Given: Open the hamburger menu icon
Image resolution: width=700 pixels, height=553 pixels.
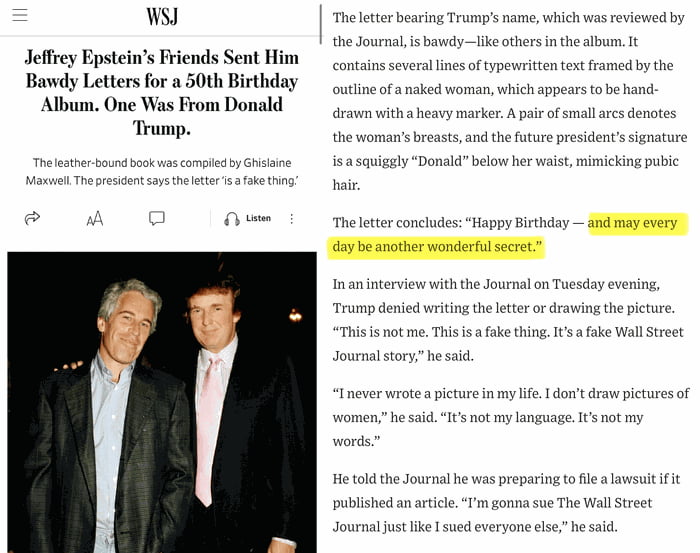Looking at the screenshot, I should pyautogui.click(x=20, y=15).
